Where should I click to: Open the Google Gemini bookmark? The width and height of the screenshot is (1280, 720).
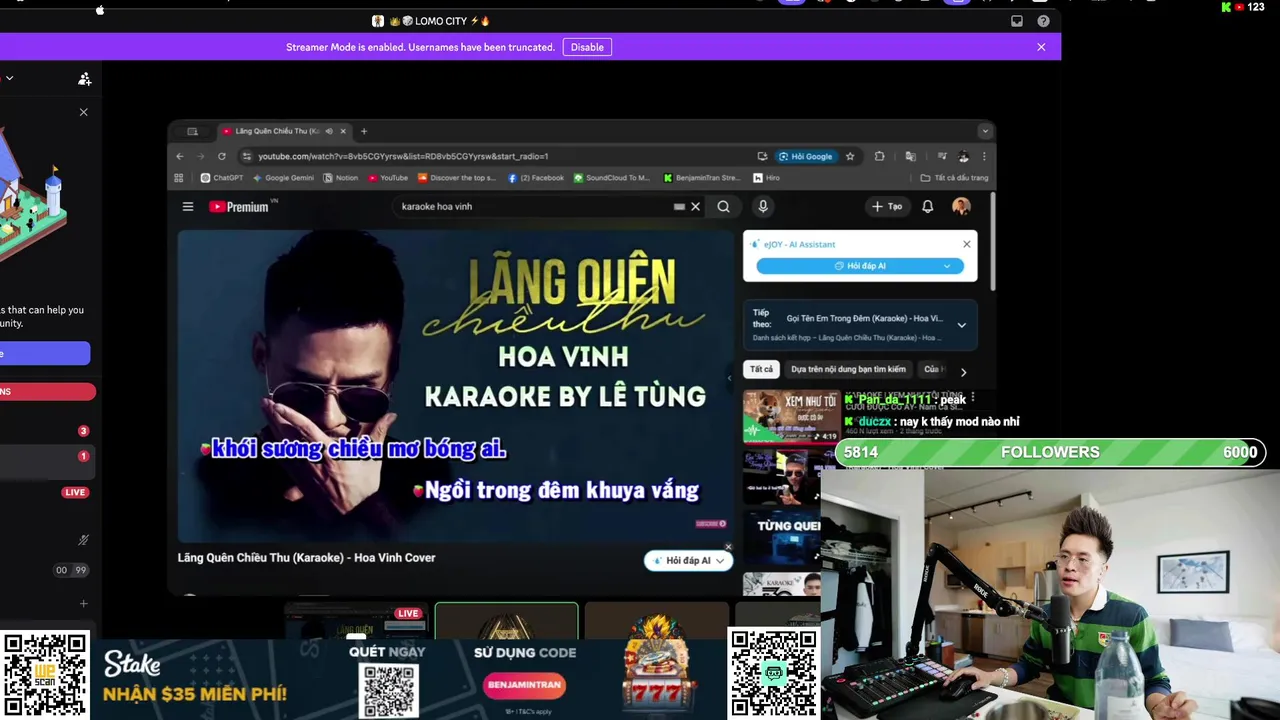[284, 178]
